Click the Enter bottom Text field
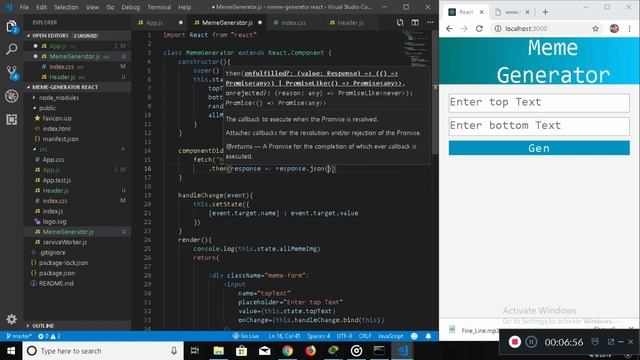 pyautogui.click(x=539, y=126)
